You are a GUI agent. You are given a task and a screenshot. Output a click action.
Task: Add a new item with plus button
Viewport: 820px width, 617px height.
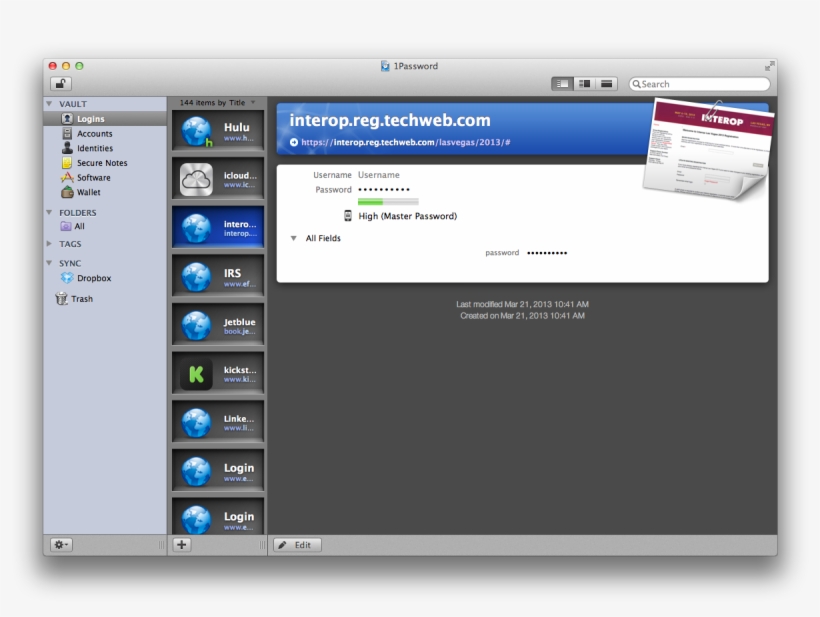tap(181, 545)
